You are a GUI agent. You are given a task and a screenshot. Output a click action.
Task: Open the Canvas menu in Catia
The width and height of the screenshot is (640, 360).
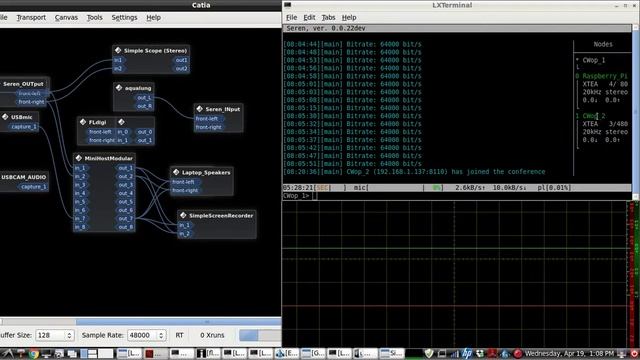coord(66,18)
